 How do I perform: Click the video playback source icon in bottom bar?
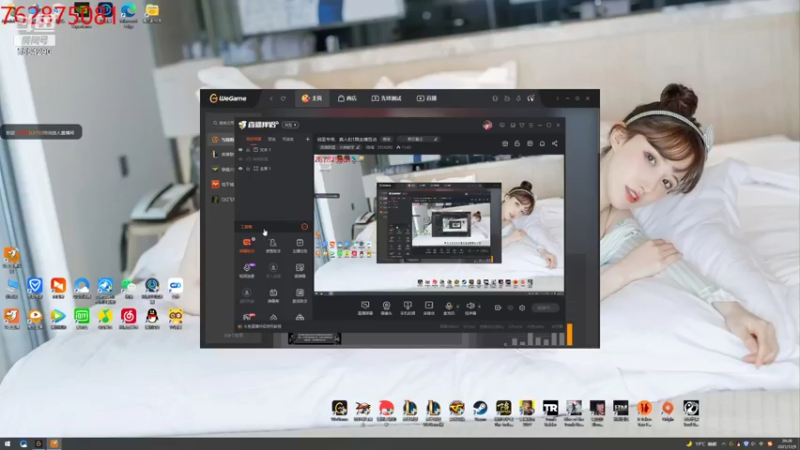click(x=429, y=307)
